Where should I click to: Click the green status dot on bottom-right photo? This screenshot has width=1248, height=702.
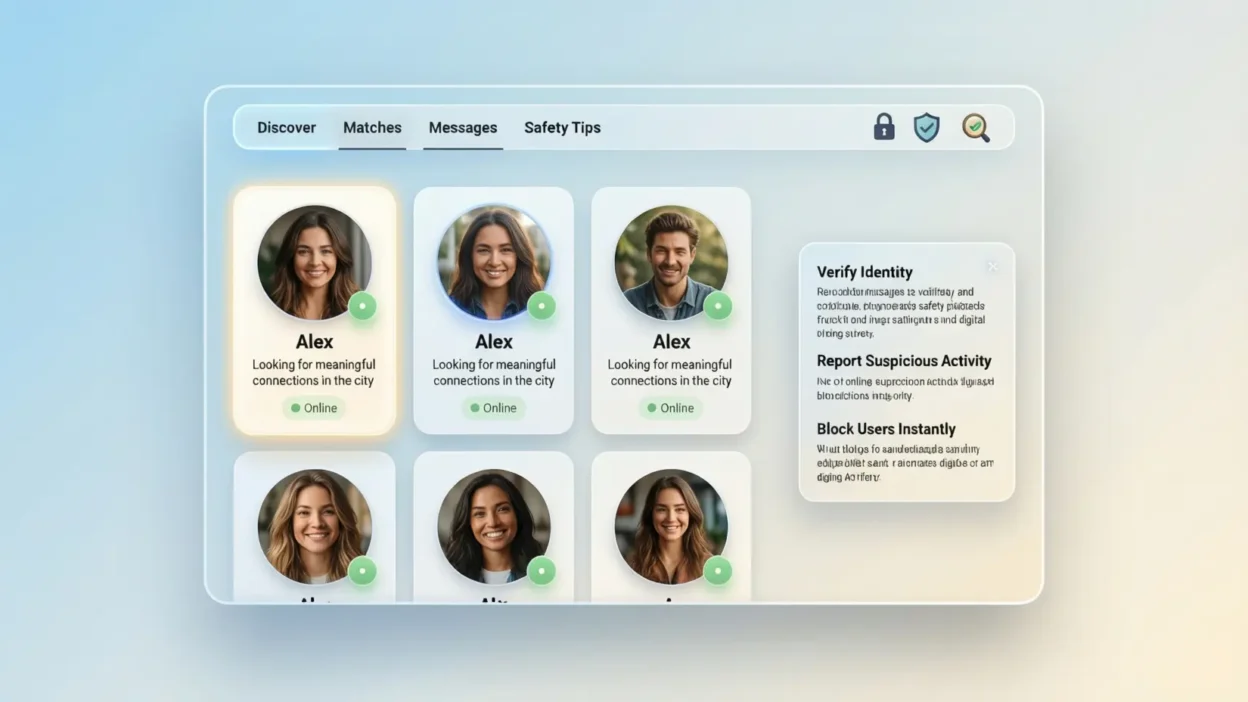(x=718, y=571)
